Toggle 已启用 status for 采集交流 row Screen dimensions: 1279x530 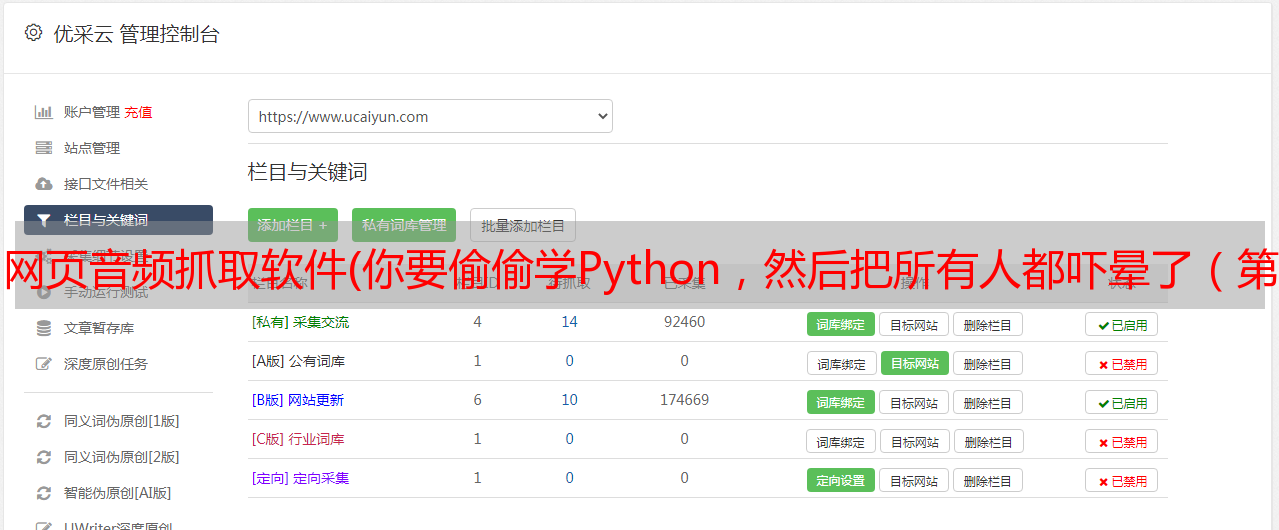pos(1121,324)
